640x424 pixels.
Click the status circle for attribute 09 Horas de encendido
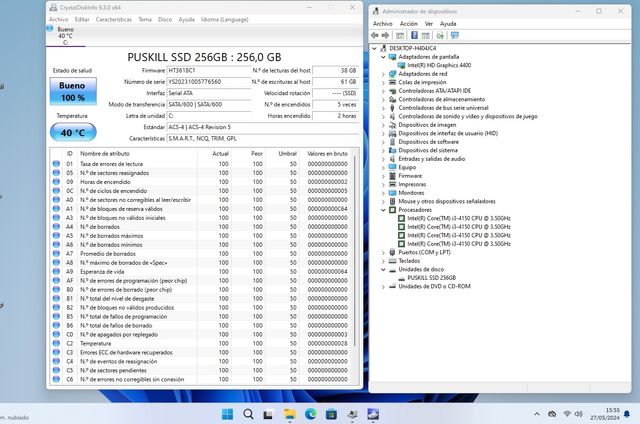(56, 182)
